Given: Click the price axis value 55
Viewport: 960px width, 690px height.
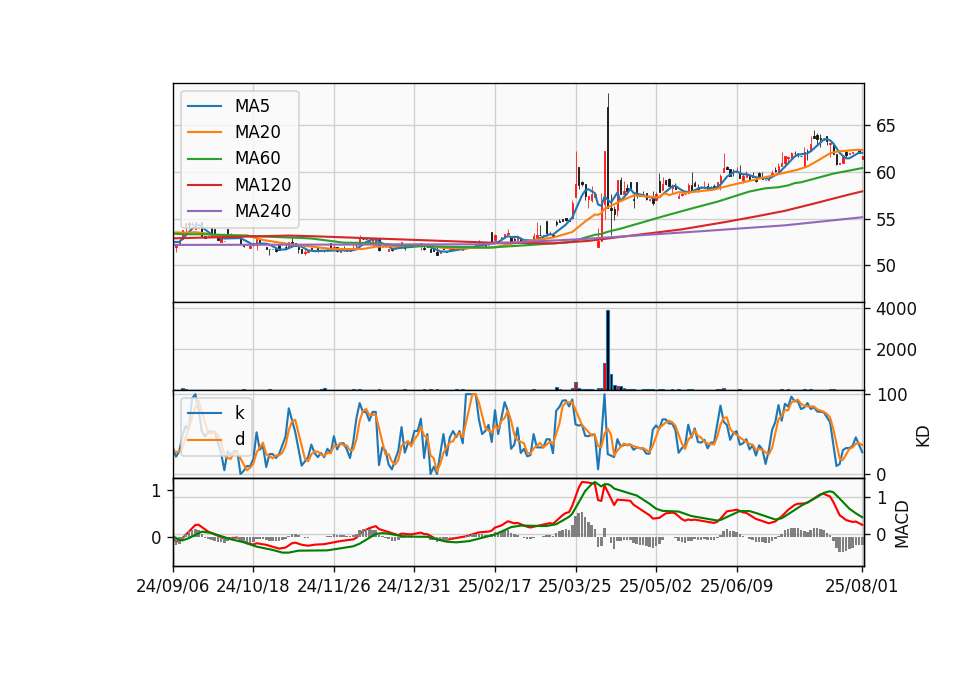Looking at the screenshot, I should pos(885,220).
